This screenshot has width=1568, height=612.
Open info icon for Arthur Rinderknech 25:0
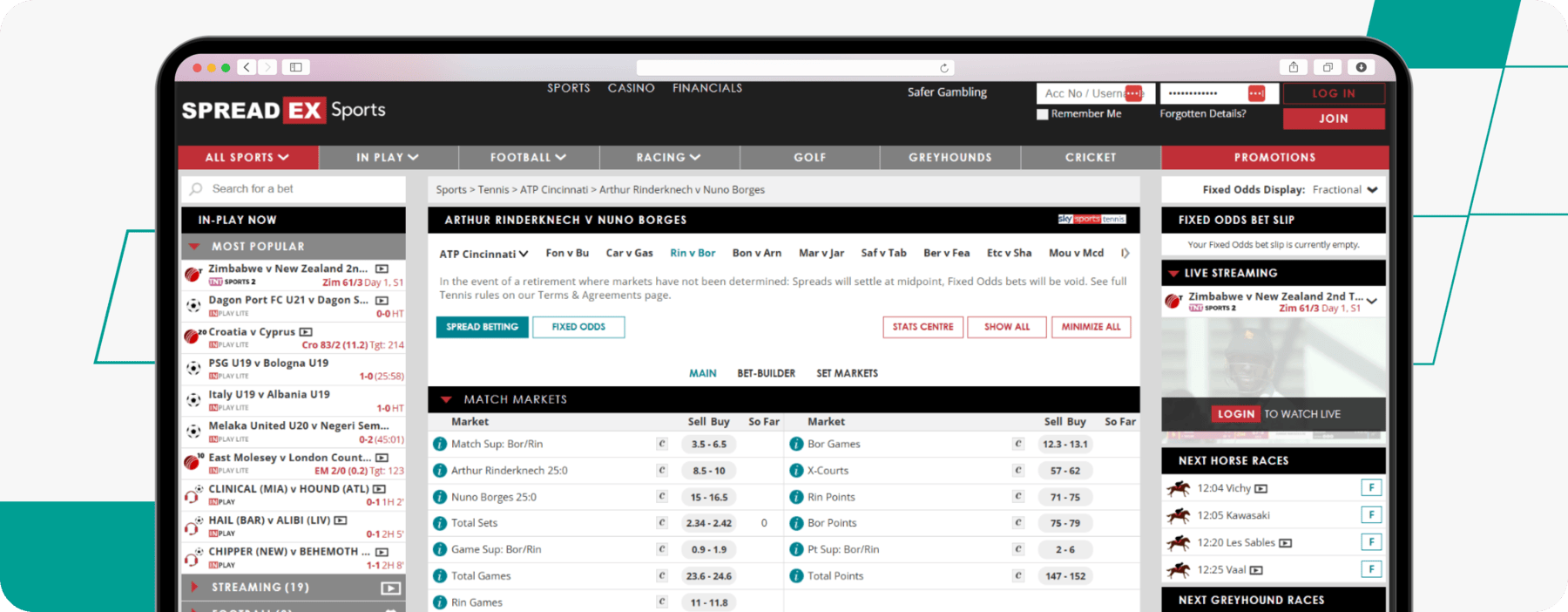point(440,471)
